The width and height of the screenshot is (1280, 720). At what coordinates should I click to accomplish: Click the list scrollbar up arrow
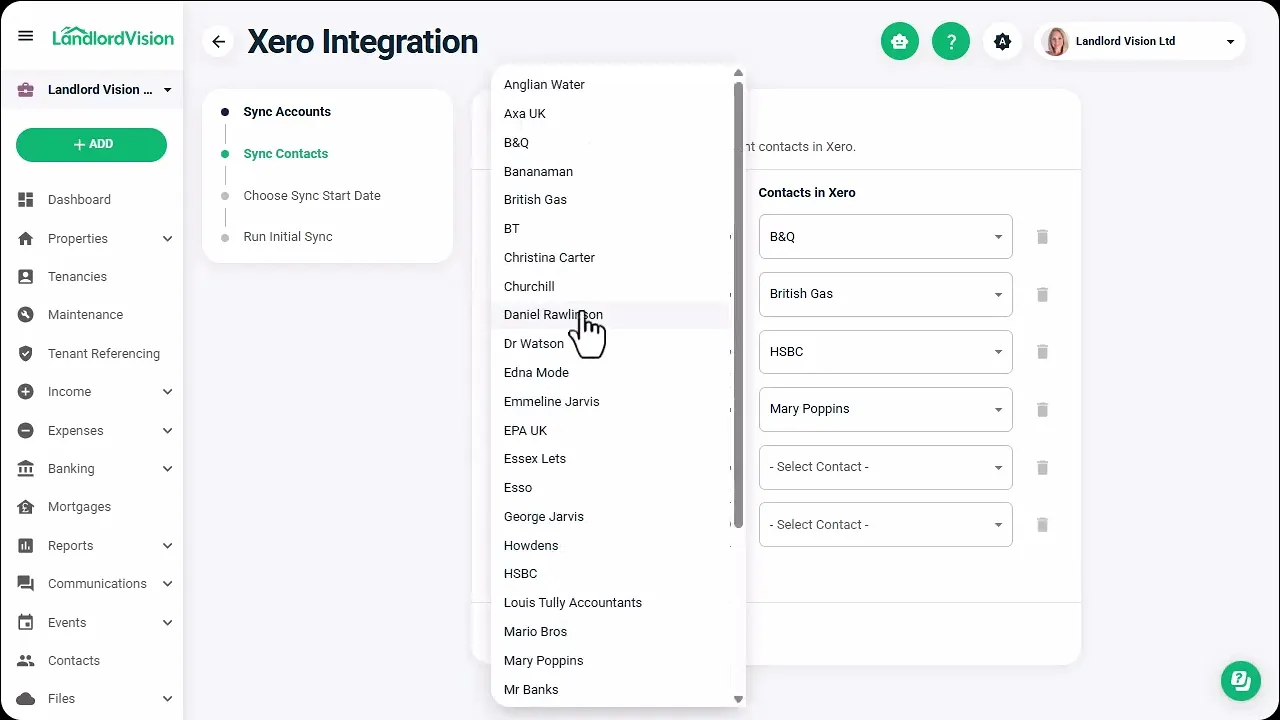(x=739, y=73)
